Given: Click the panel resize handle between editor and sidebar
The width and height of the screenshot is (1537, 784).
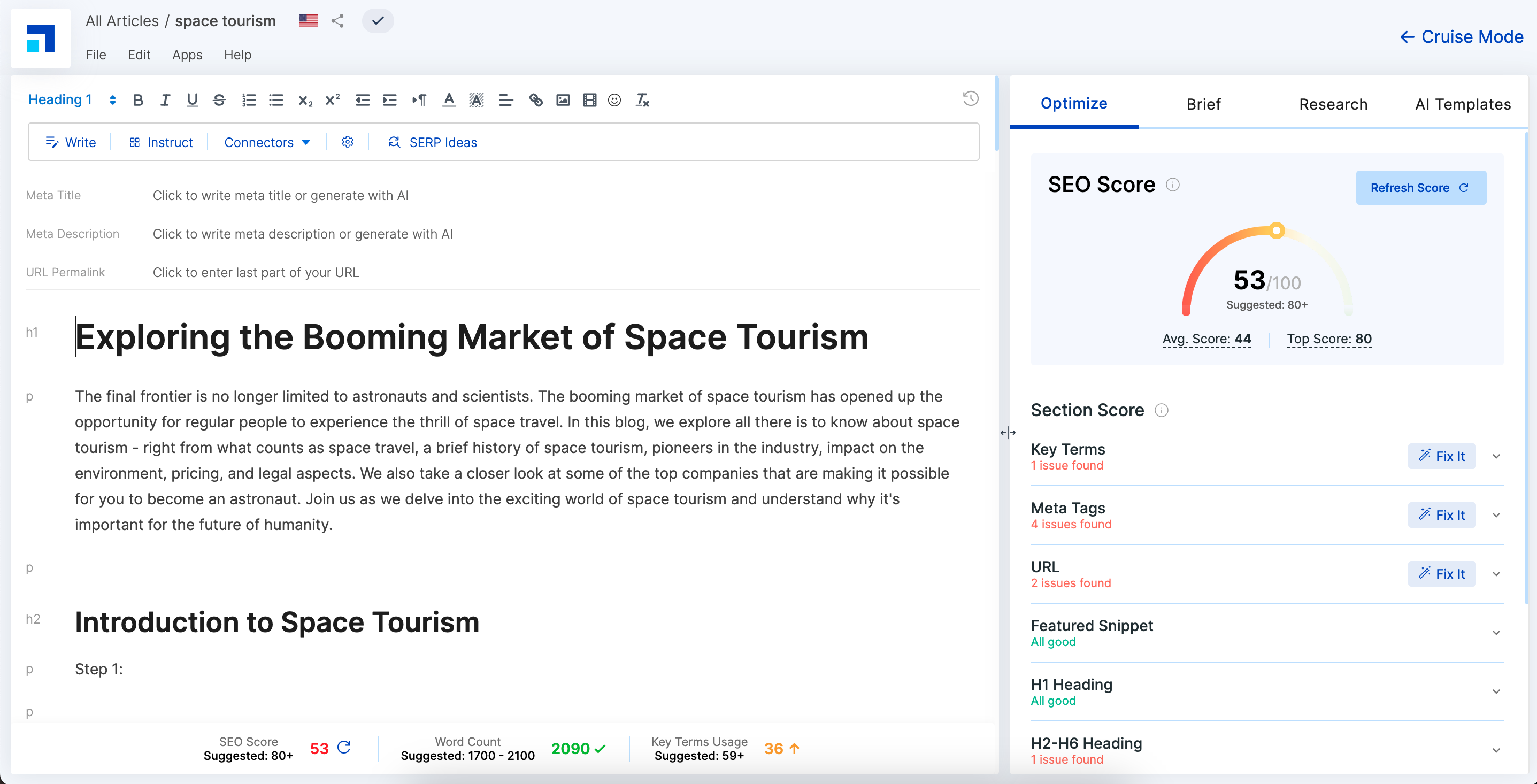Looking at the screenshot, I should point(1008,433).
